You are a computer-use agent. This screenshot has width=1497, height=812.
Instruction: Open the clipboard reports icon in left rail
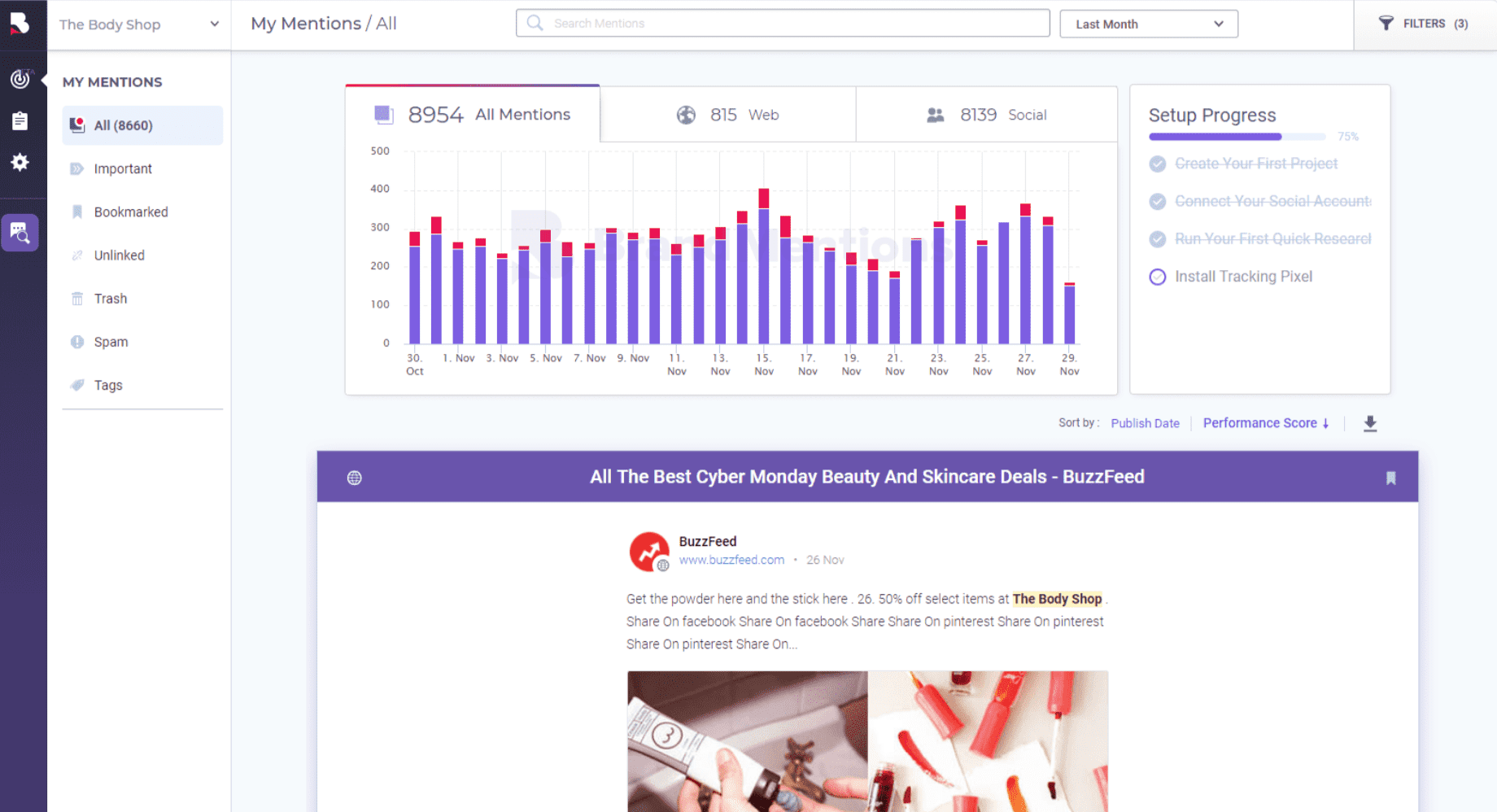[x=20, y=120]
